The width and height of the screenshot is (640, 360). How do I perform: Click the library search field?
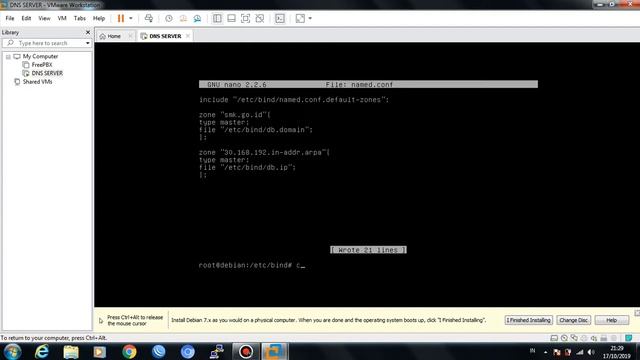[44, 43]
